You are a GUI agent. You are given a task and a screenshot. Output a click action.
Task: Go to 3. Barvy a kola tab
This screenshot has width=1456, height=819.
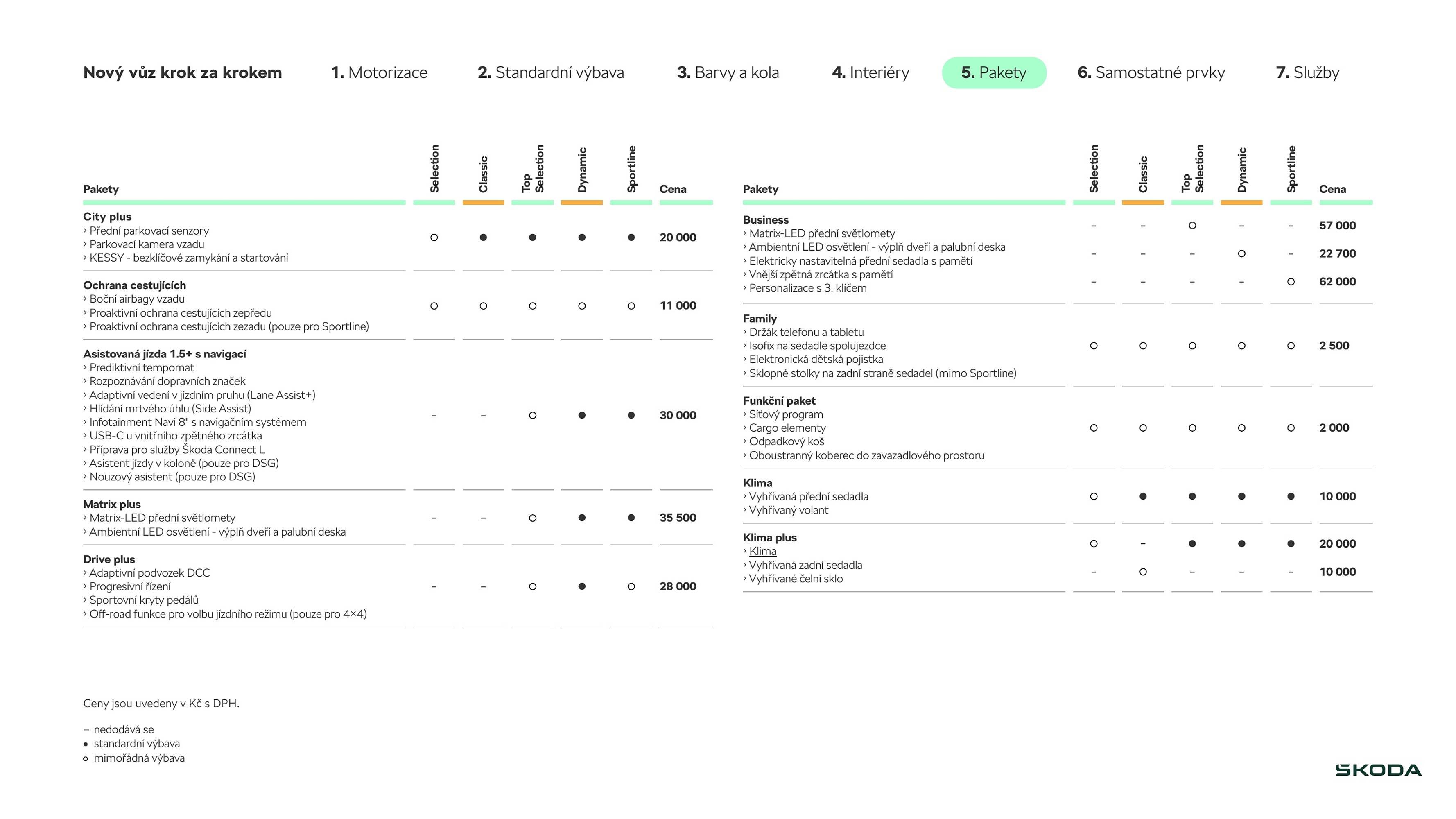click(x=728, y=72)
